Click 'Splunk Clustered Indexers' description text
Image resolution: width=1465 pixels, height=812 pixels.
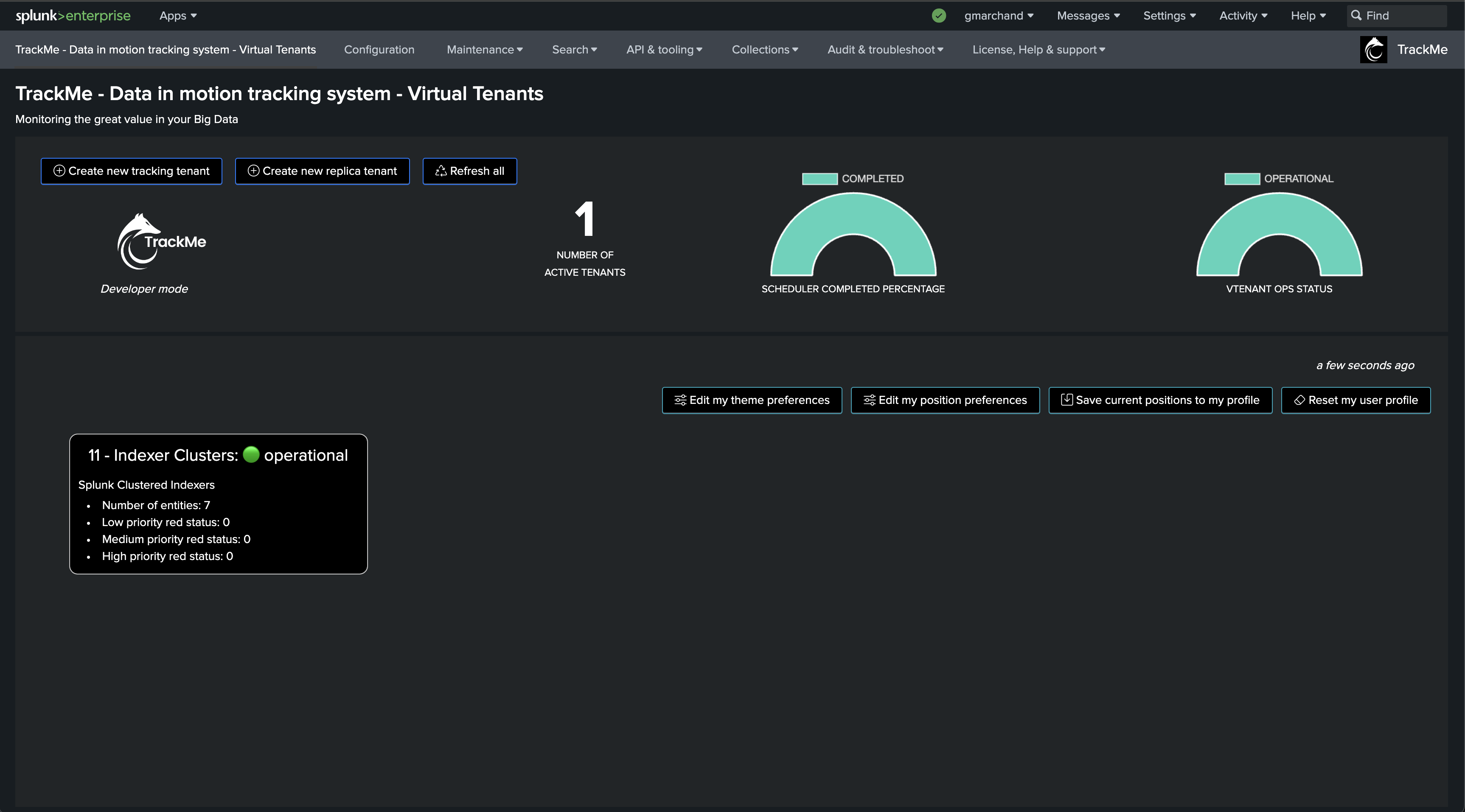click(x=146, y=484)
